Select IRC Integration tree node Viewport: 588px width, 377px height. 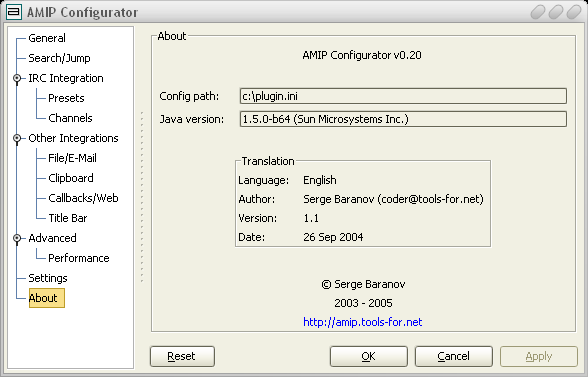click(x=66, y=78)
